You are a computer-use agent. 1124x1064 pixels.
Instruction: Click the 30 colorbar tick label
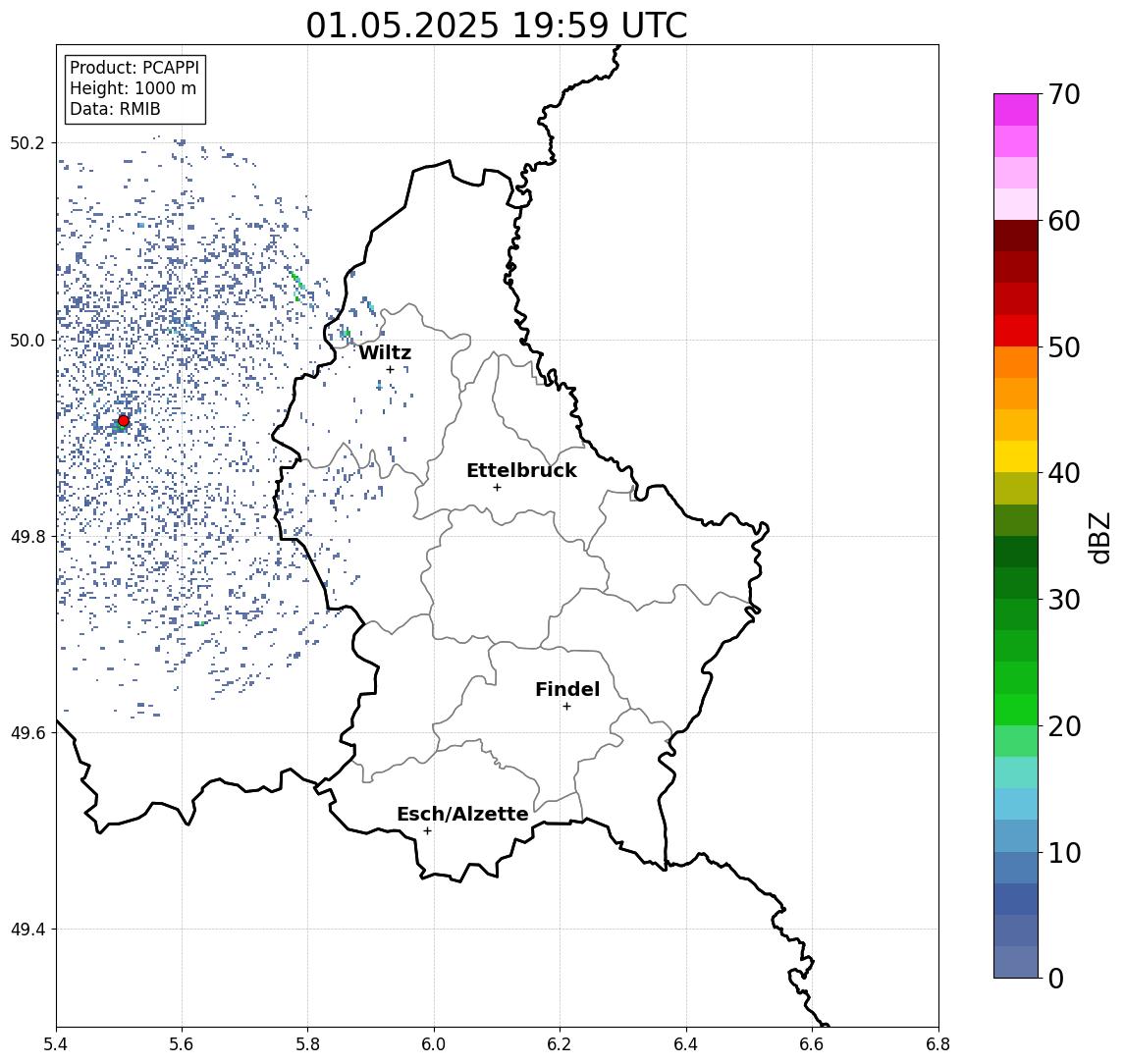pyautogui.click(x=1064, y=600)
